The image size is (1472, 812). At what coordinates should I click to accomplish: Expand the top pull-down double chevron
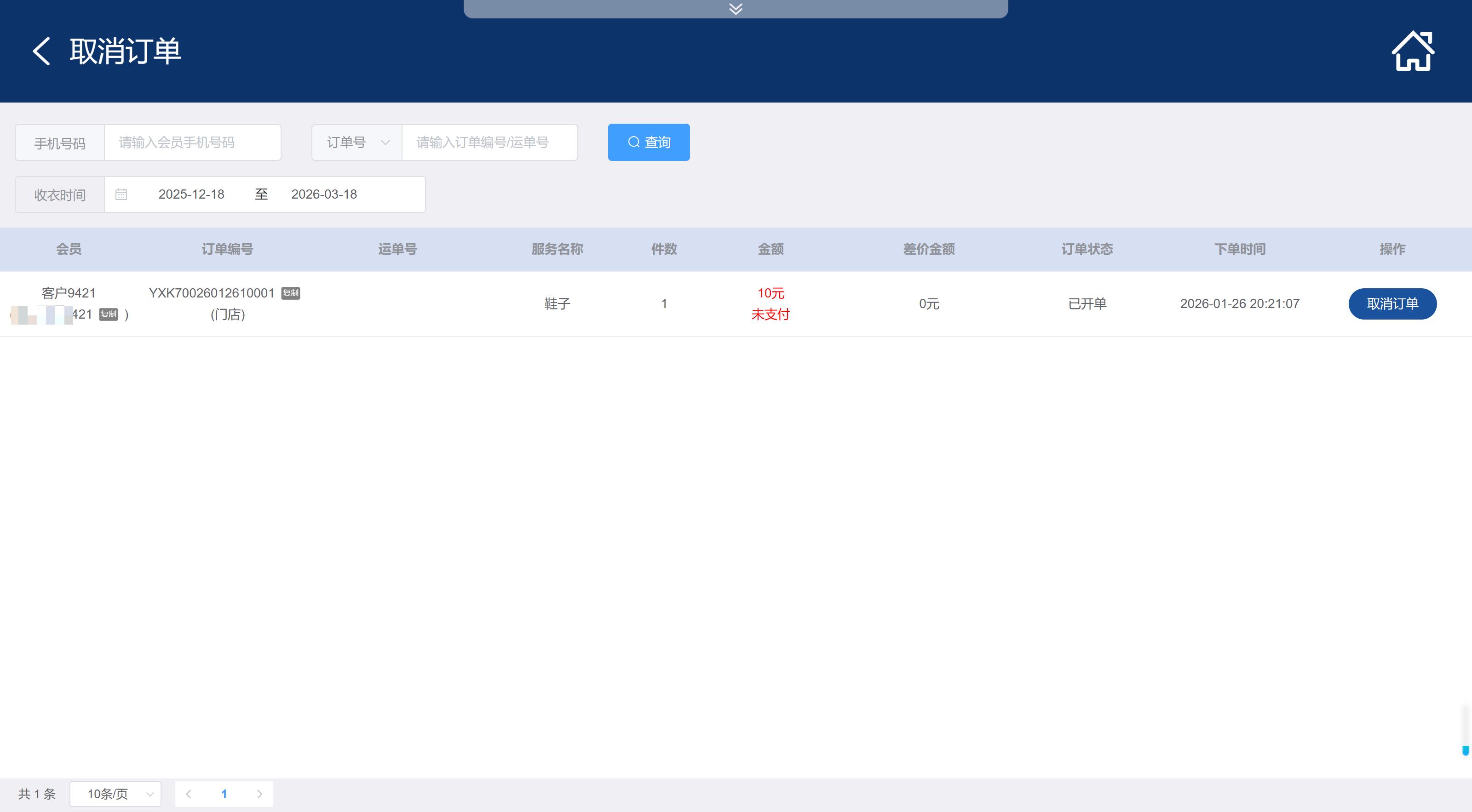tap(736, 9)
